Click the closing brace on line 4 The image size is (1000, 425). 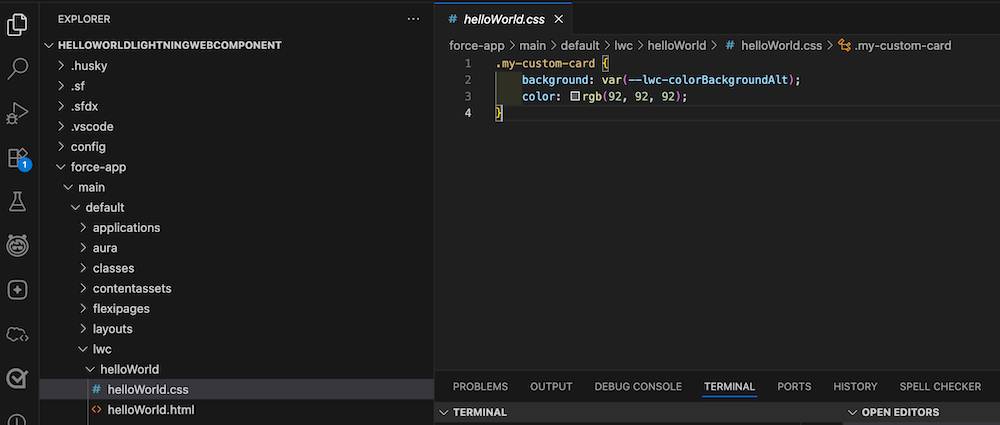click(499, 113)
